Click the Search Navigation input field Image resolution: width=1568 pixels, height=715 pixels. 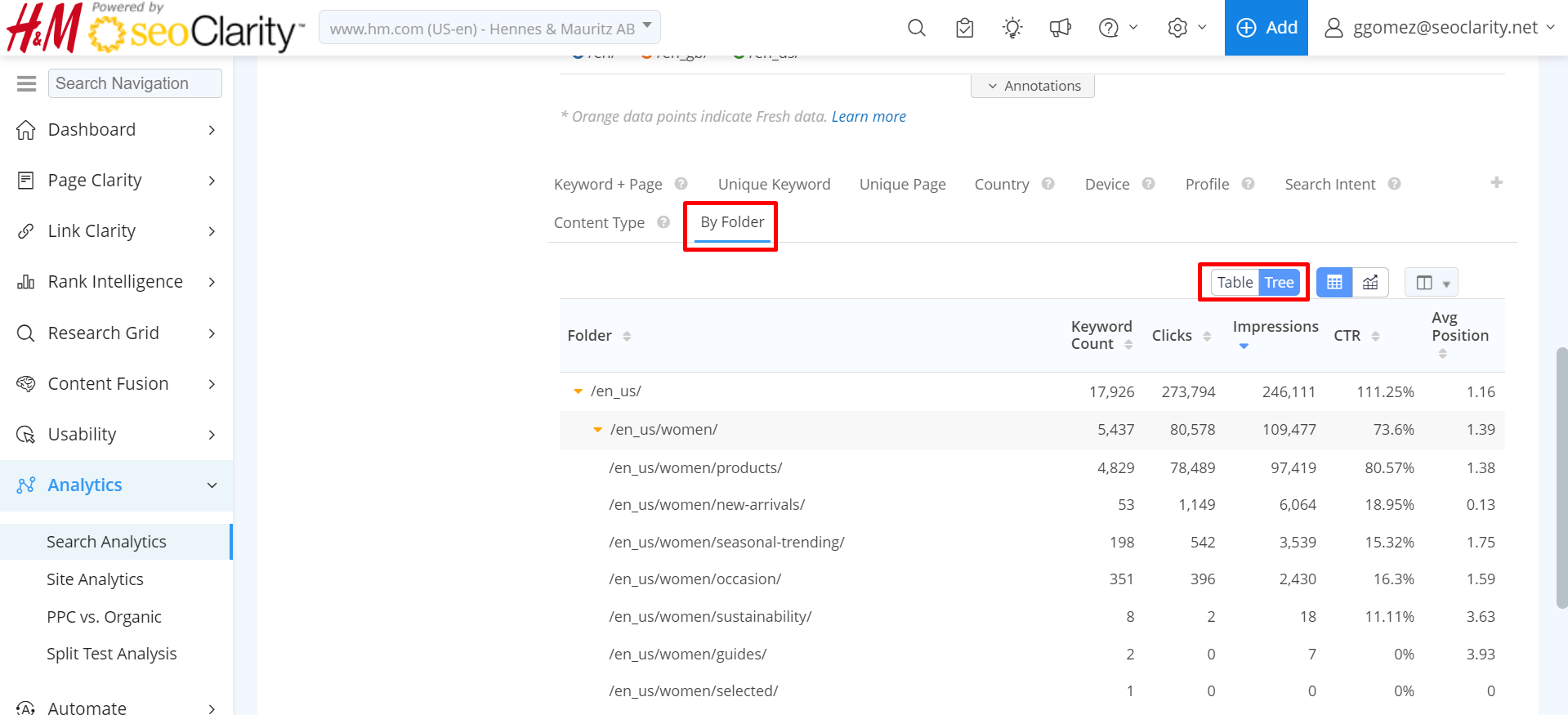click(135, 83)
